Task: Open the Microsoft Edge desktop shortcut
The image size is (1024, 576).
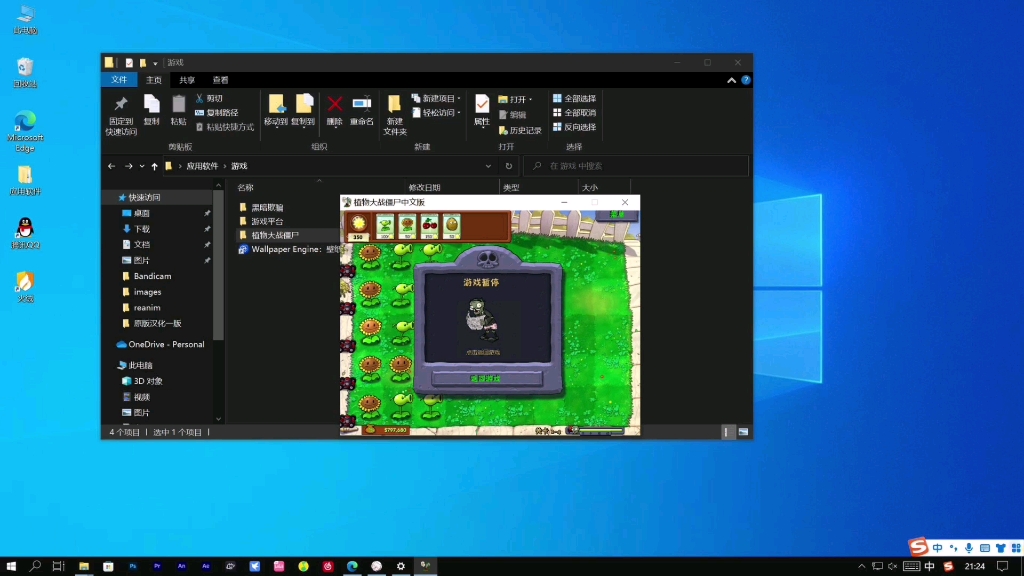Action: click(25, 131)
